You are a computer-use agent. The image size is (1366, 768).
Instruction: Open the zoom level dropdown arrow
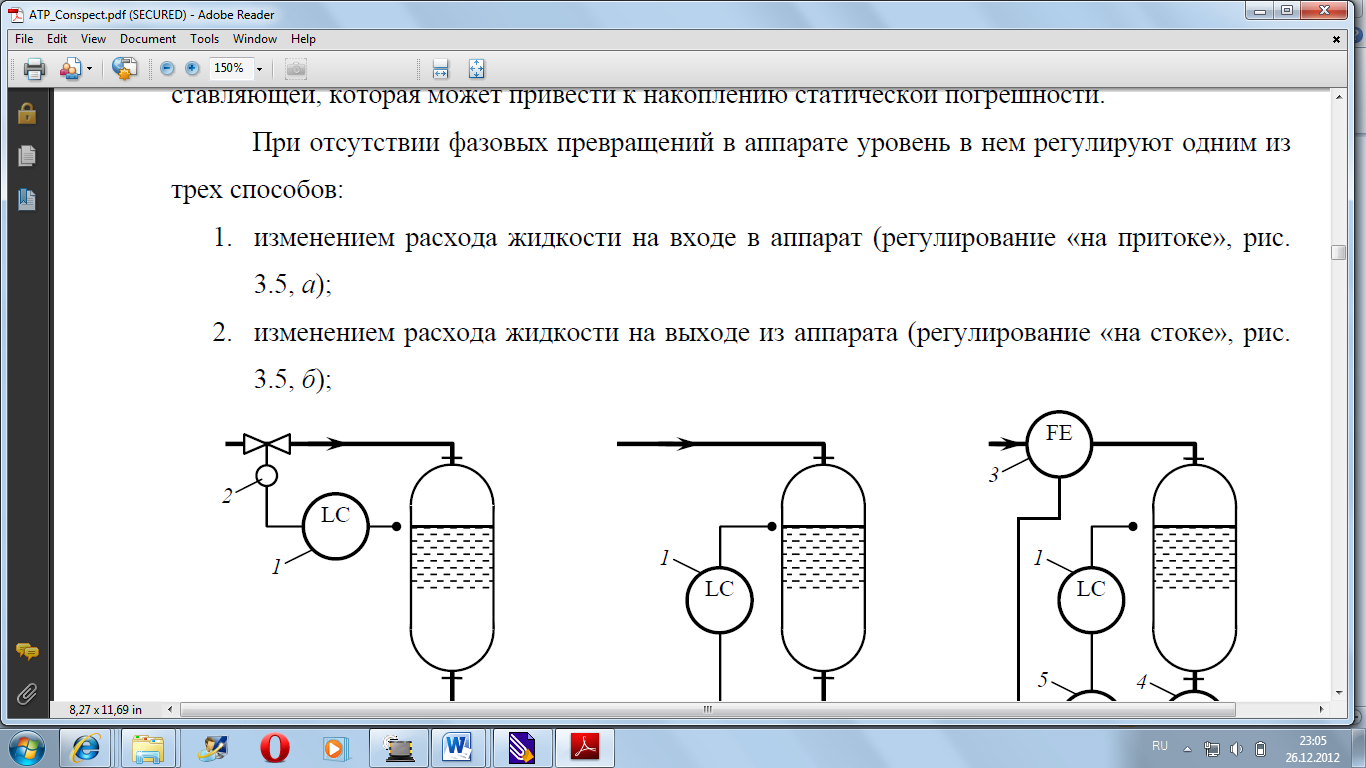click(x=259, y=69)
